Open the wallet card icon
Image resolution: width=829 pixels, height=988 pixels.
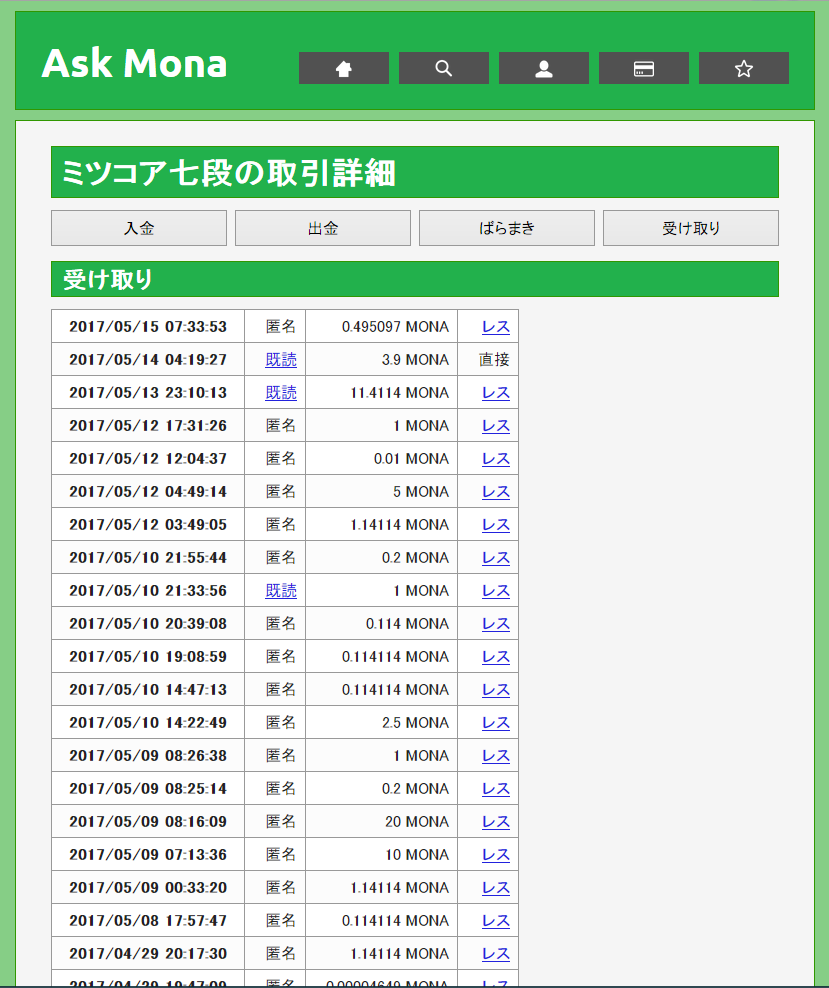pos(643,68)
